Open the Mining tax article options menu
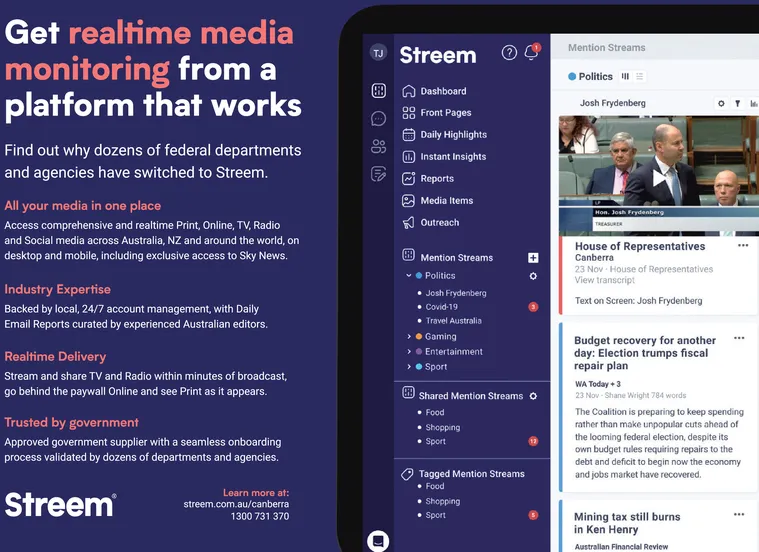 pyautogui.click(x=739, y=514)
